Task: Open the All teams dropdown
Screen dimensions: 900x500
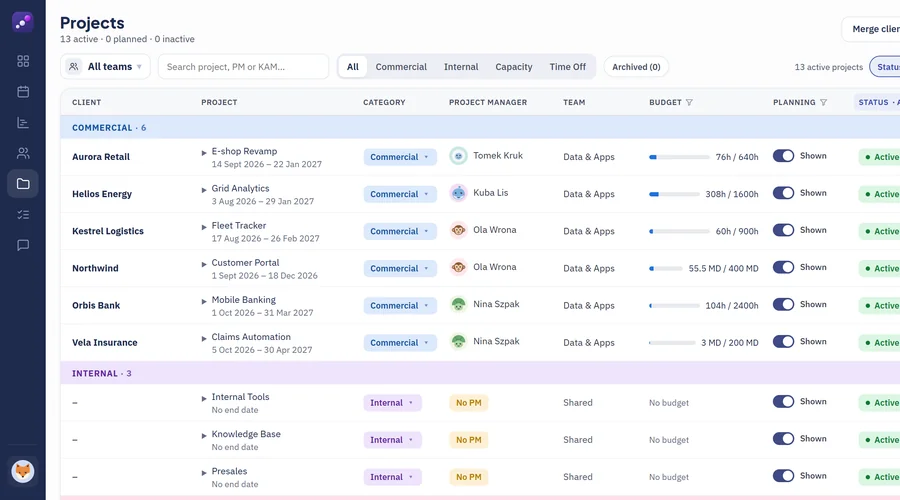Action: (105, 67)
